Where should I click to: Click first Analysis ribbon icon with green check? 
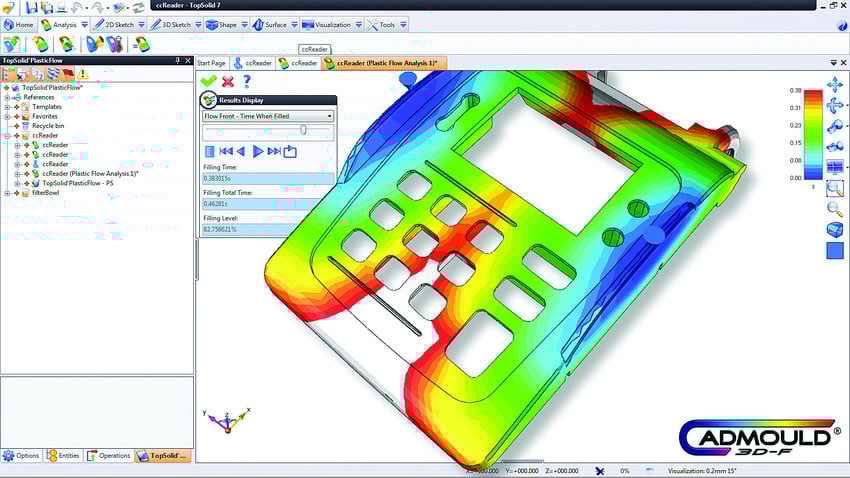(11, 44)
